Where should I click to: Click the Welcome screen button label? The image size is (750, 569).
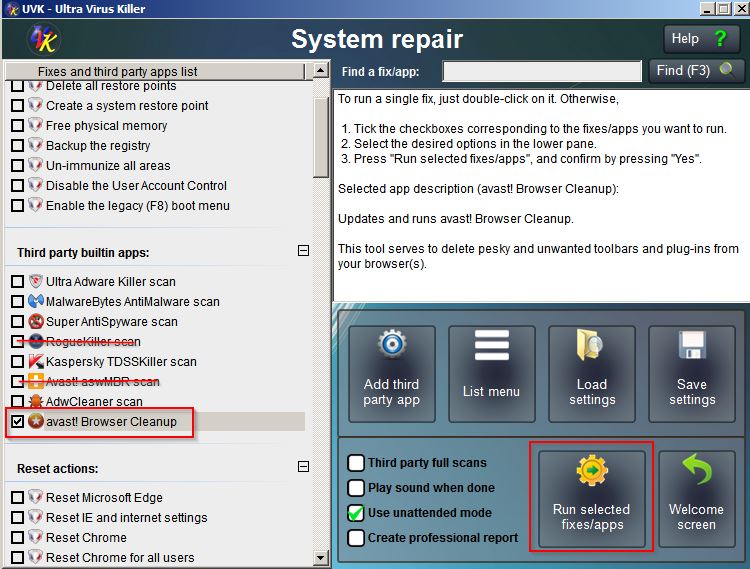(x=696, y=517)
